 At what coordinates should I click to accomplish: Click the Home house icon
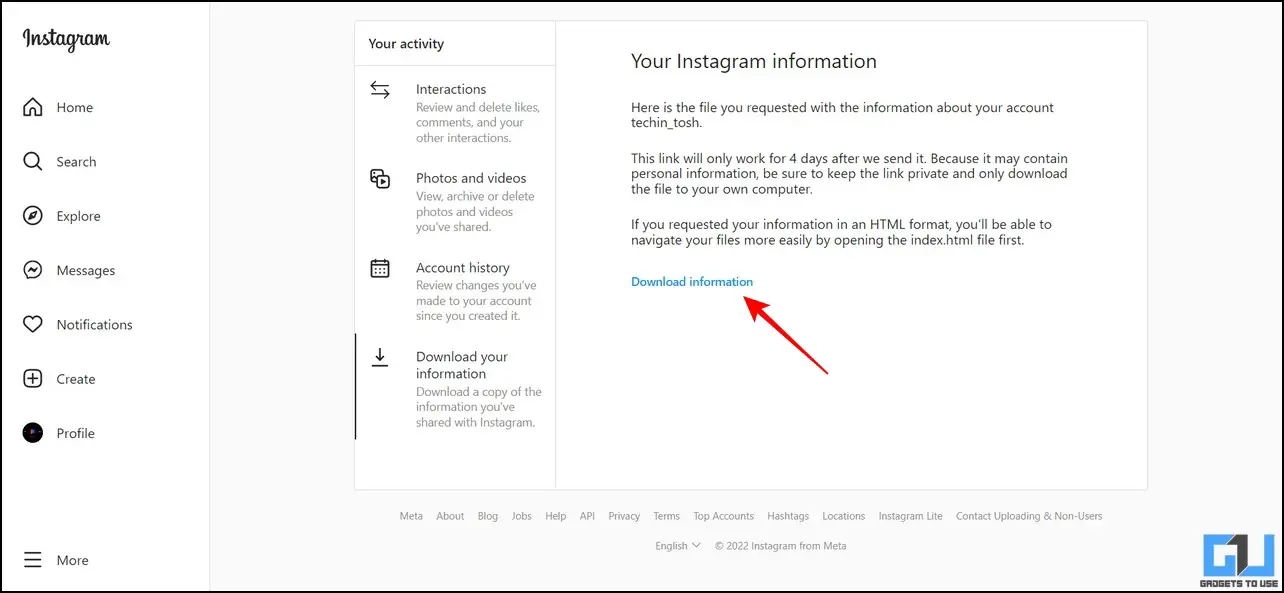33,107
